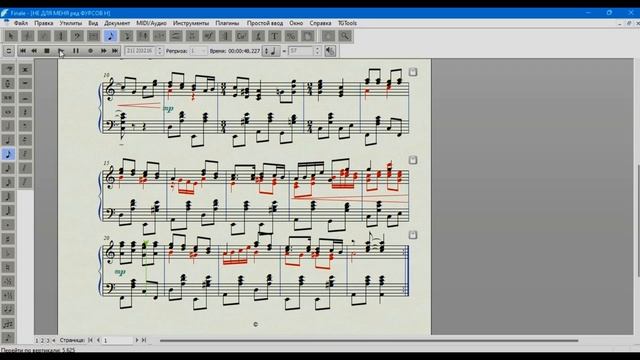Open the MIDI/Аудио menu
The image size is (640, 360).
(x=151, y=23)
